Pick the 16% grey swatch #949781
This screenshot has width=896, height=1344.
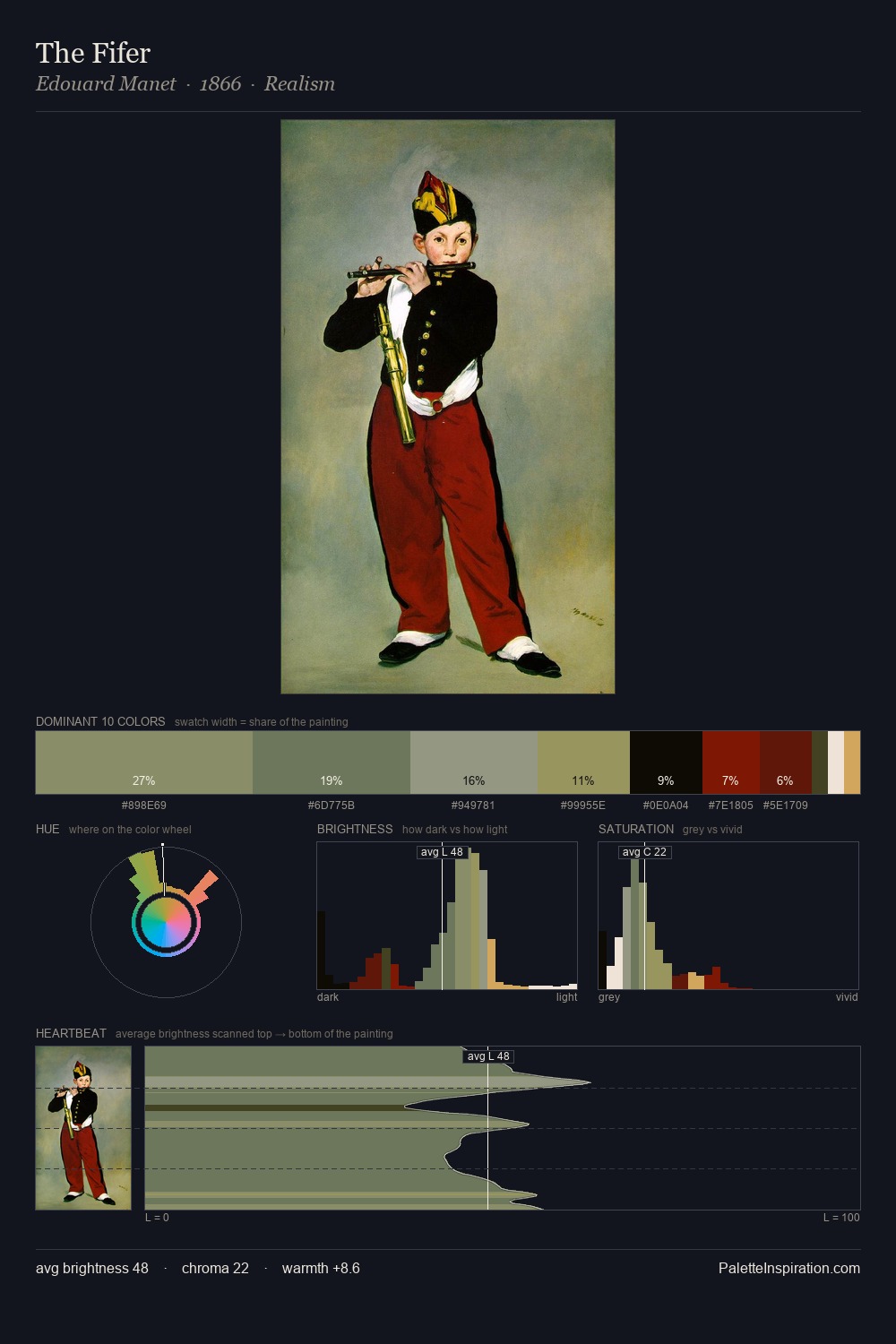474,762
